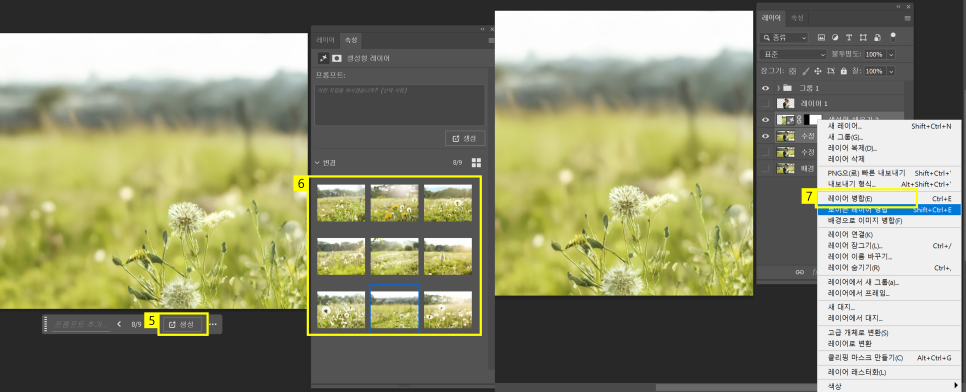Click the 레이어 1 layer thumbnail
The height and width of the screenshot is (392, 966).
pyautogui.click(x=785, y=104)
